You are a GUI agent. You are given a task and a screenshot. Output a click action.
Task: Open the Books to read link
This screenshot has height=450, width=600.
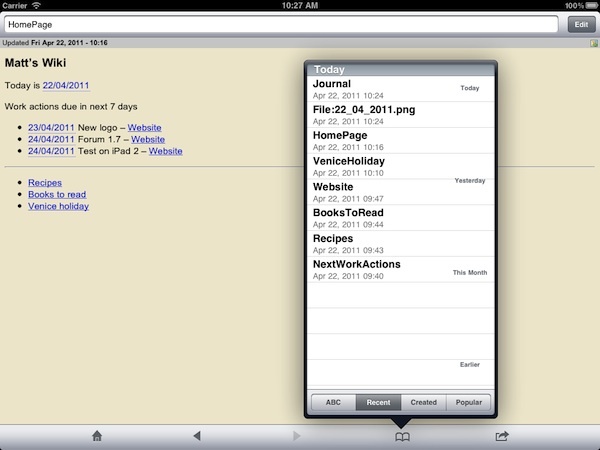[57, 195]
